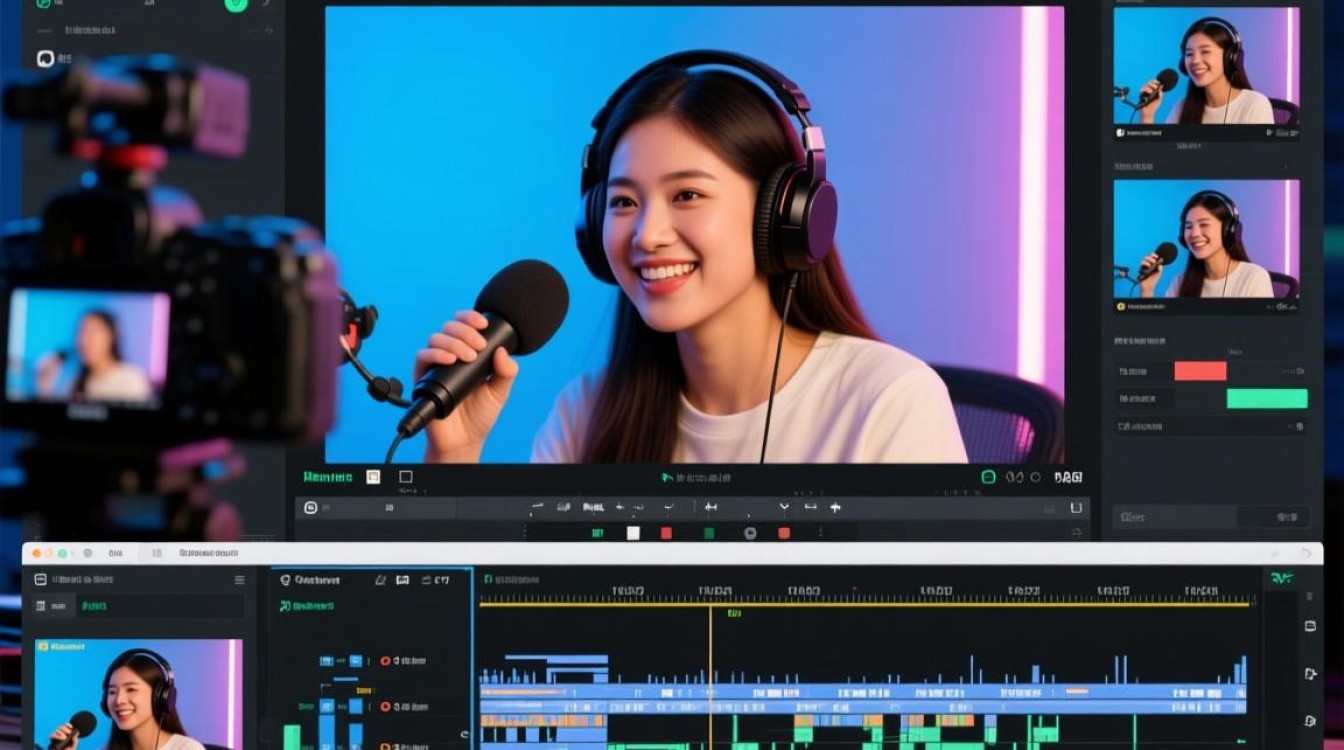
Task: Select the green color swatch in the right panel
Action: click(x=1267, y=398)
